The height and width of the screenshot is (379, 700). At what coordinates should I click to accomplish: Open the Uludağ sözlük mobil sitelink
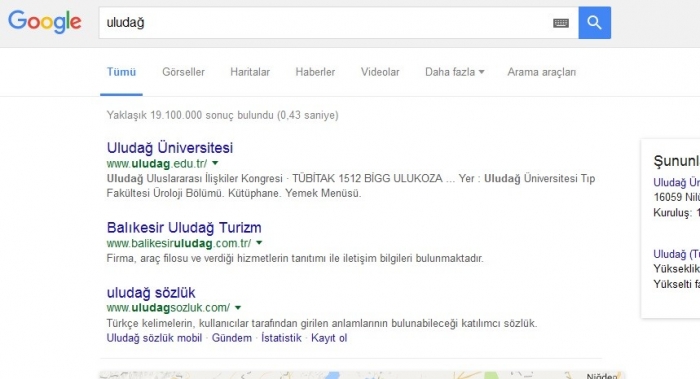click(x=154, y=338)
